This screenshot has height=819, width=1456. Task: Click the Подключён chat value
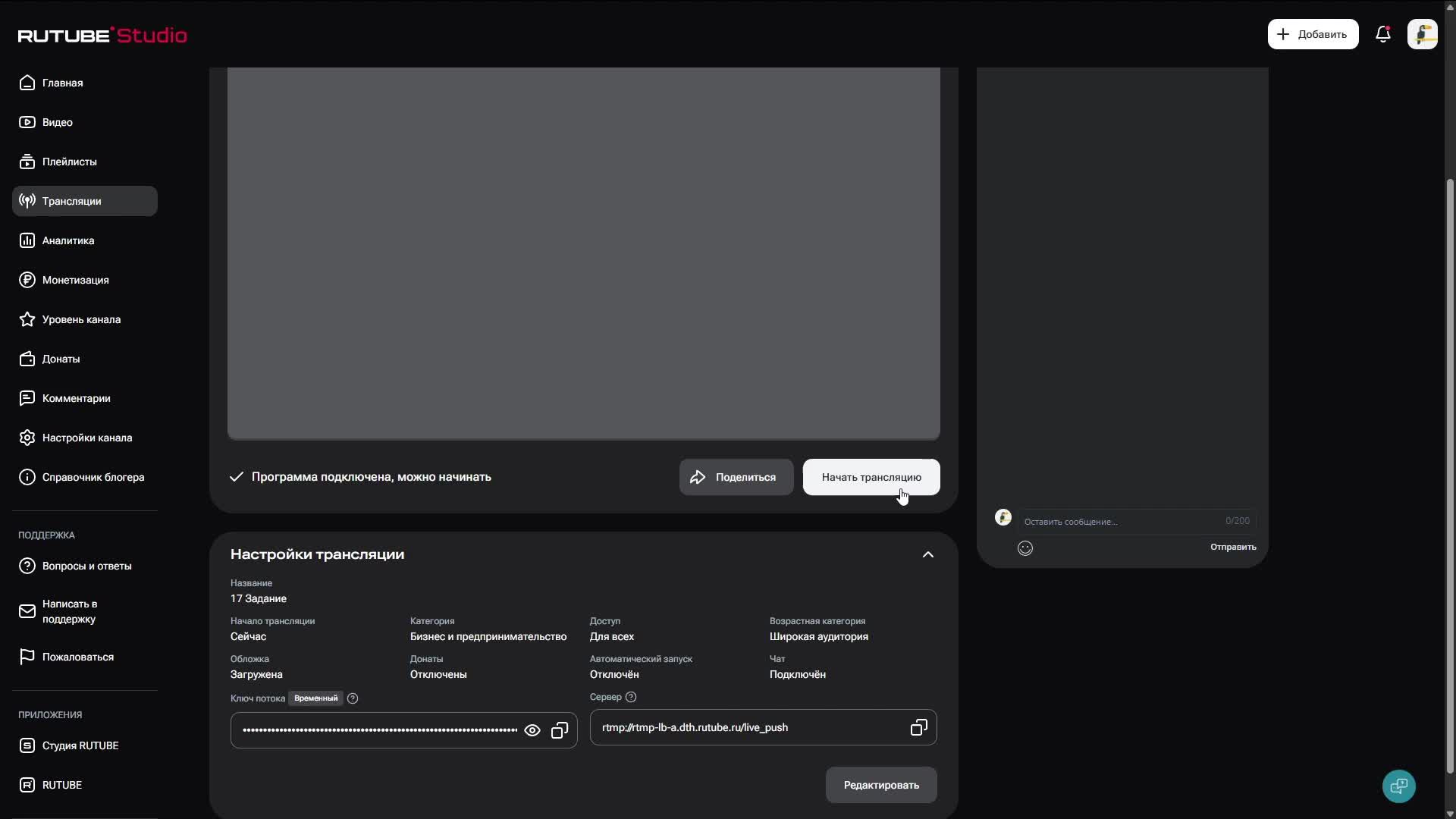point(798,674)
